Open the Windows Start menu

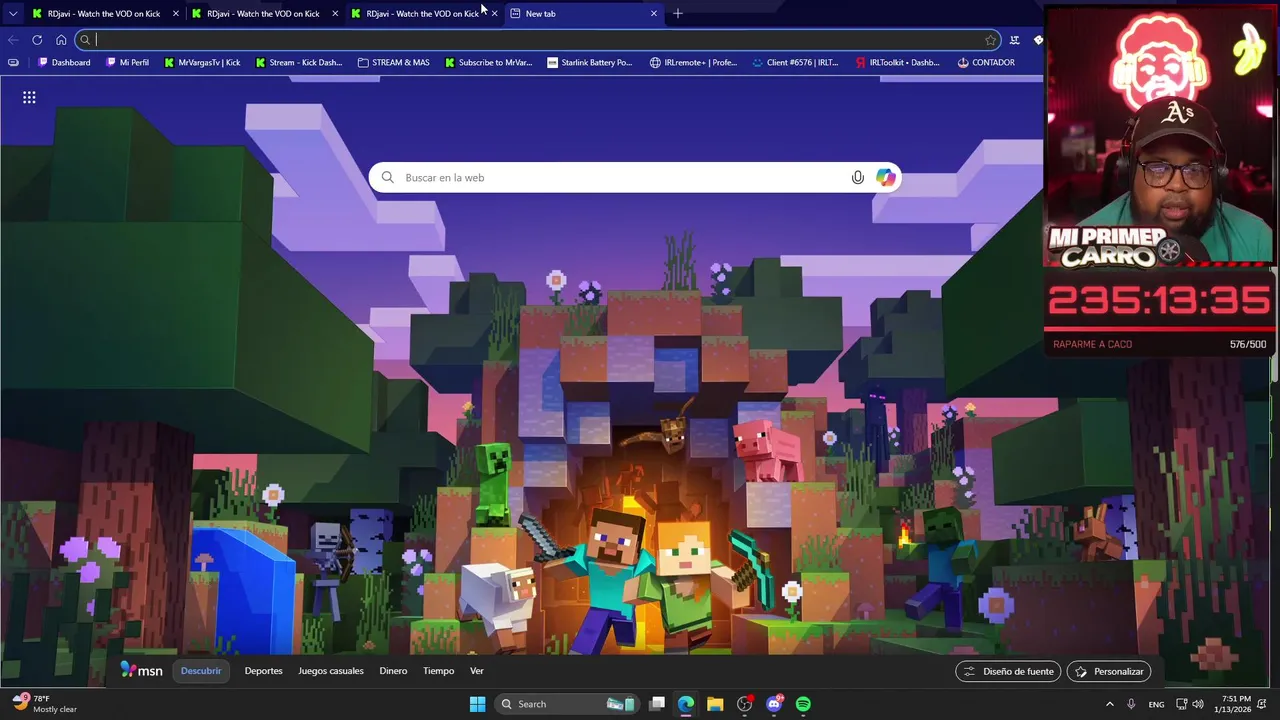click(478, 704)
